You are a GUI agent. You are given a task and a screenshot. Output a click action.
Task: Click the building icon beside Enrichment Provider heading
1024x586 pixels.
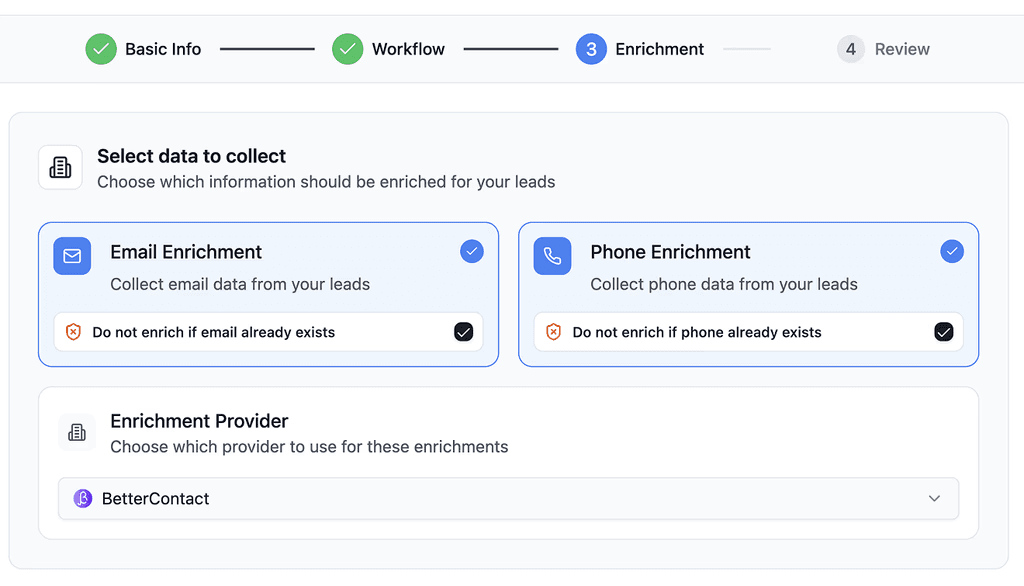(77, 431)
